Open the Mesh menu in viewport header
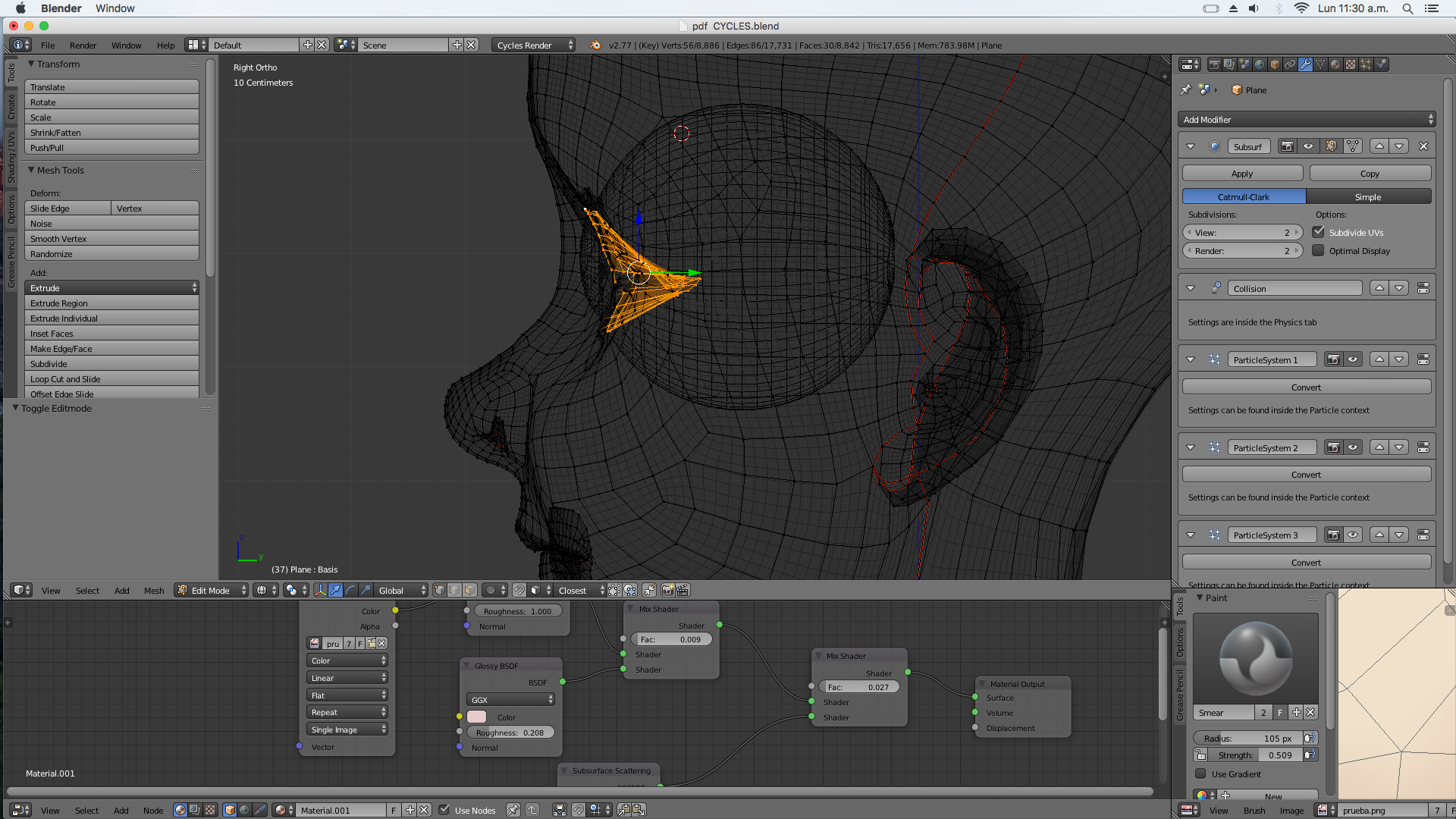 154,591
